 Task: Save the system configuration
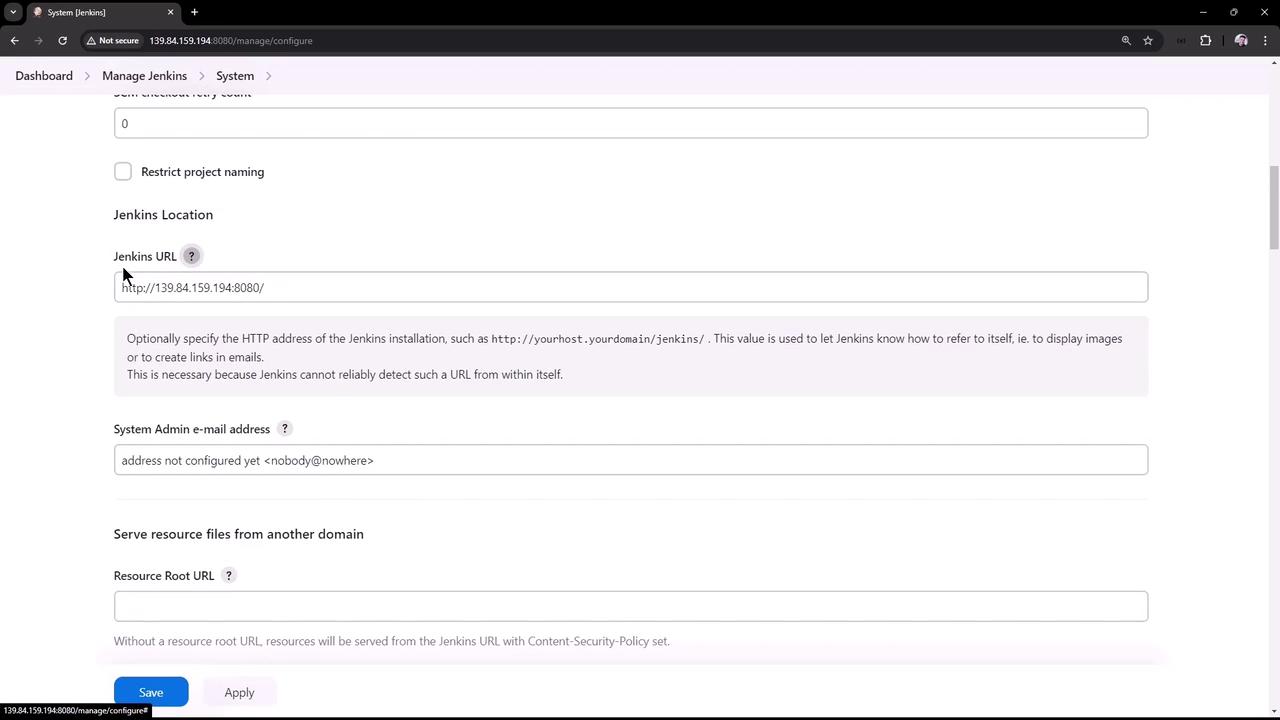[151, 692]
